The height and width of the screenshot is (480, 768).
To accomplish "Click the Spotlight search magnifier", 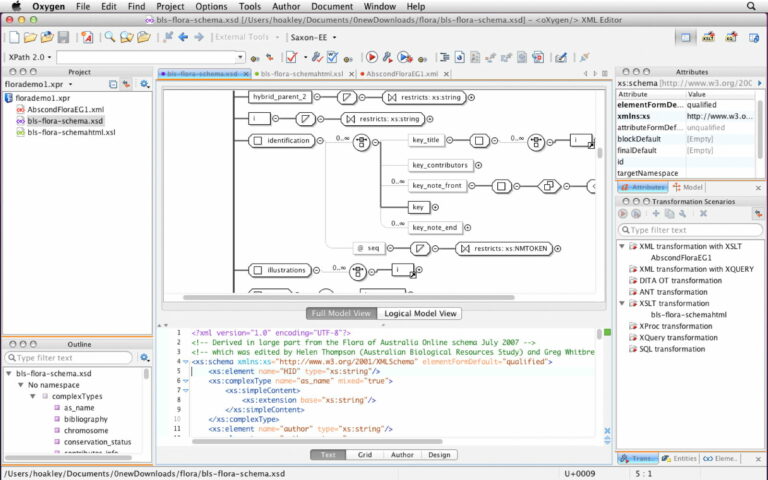I will point(751,6).
